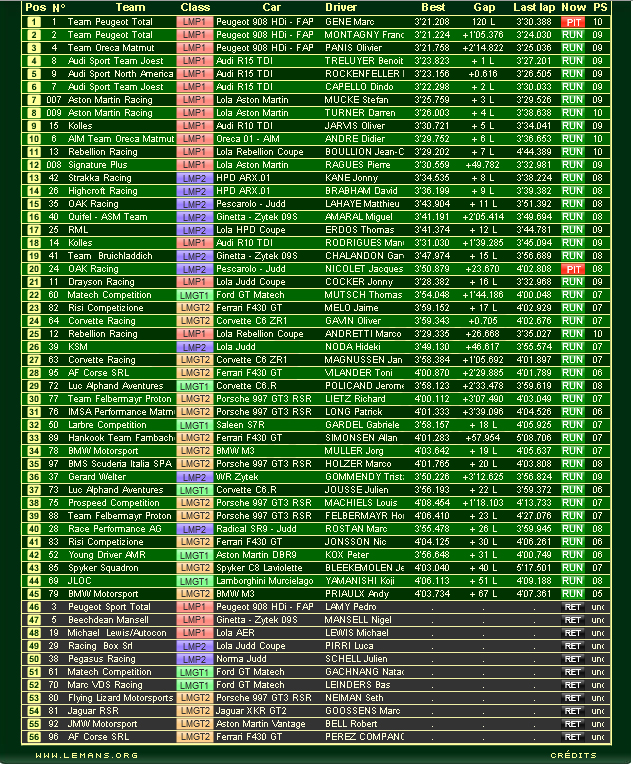Select driver MULLER Jorg
Viewport: 633px width, 764px height.
[354, 451]
